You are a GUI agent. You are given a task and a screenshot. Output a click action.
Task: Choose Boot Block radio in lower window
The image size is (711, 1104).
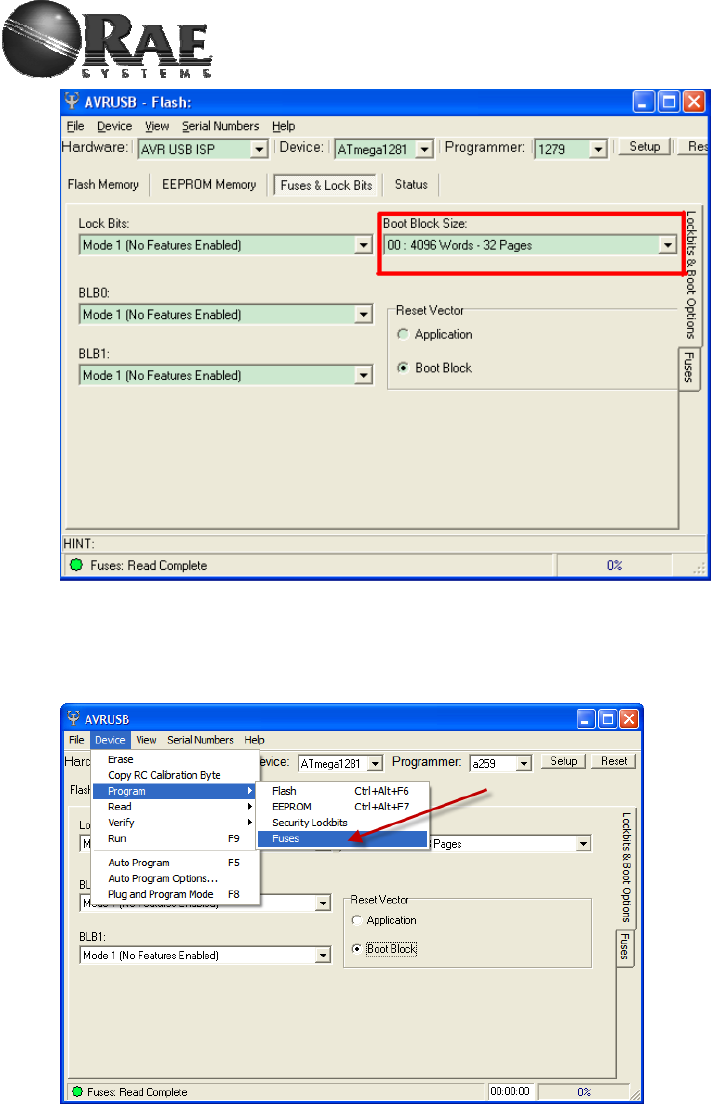point(356,949)
